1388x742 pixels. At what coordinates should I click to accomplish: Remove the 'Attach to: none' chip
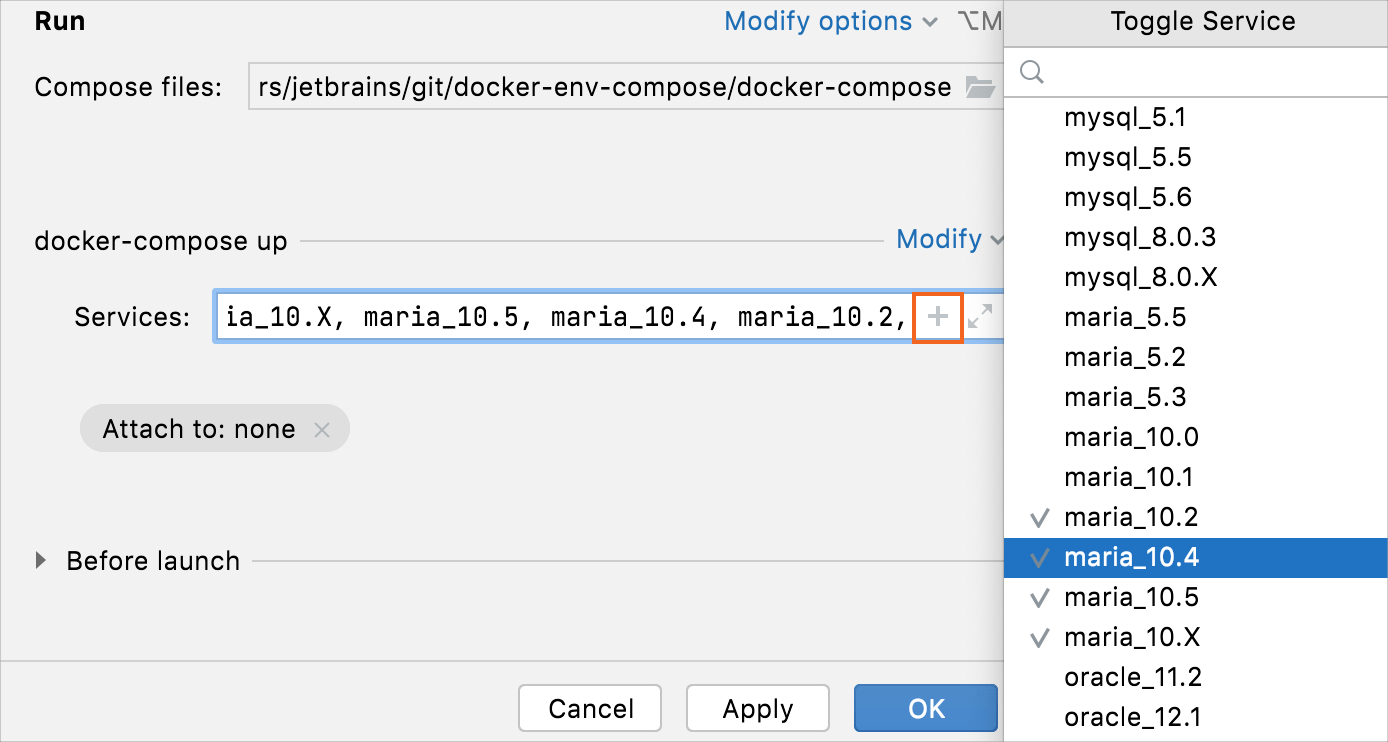323,428
